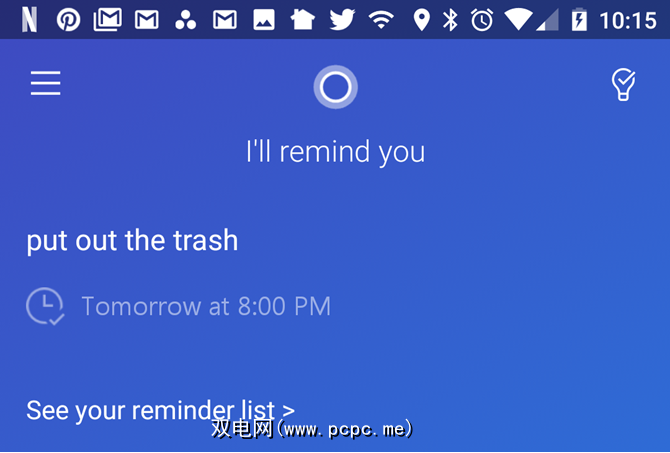Screen dimensions: 670x453
Task: Select the put out the trash reminder
Action: pyautogui.click(x=132, y=241)
